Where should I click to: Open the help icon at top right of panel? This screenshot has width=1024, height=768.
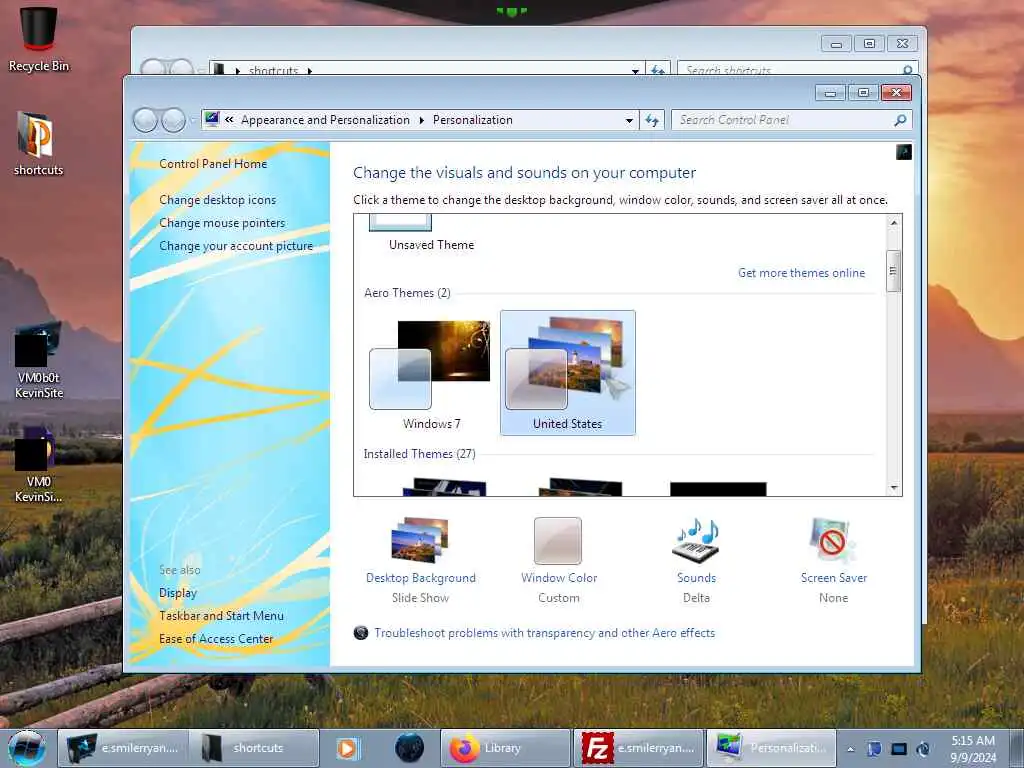[x=904, y=152]
